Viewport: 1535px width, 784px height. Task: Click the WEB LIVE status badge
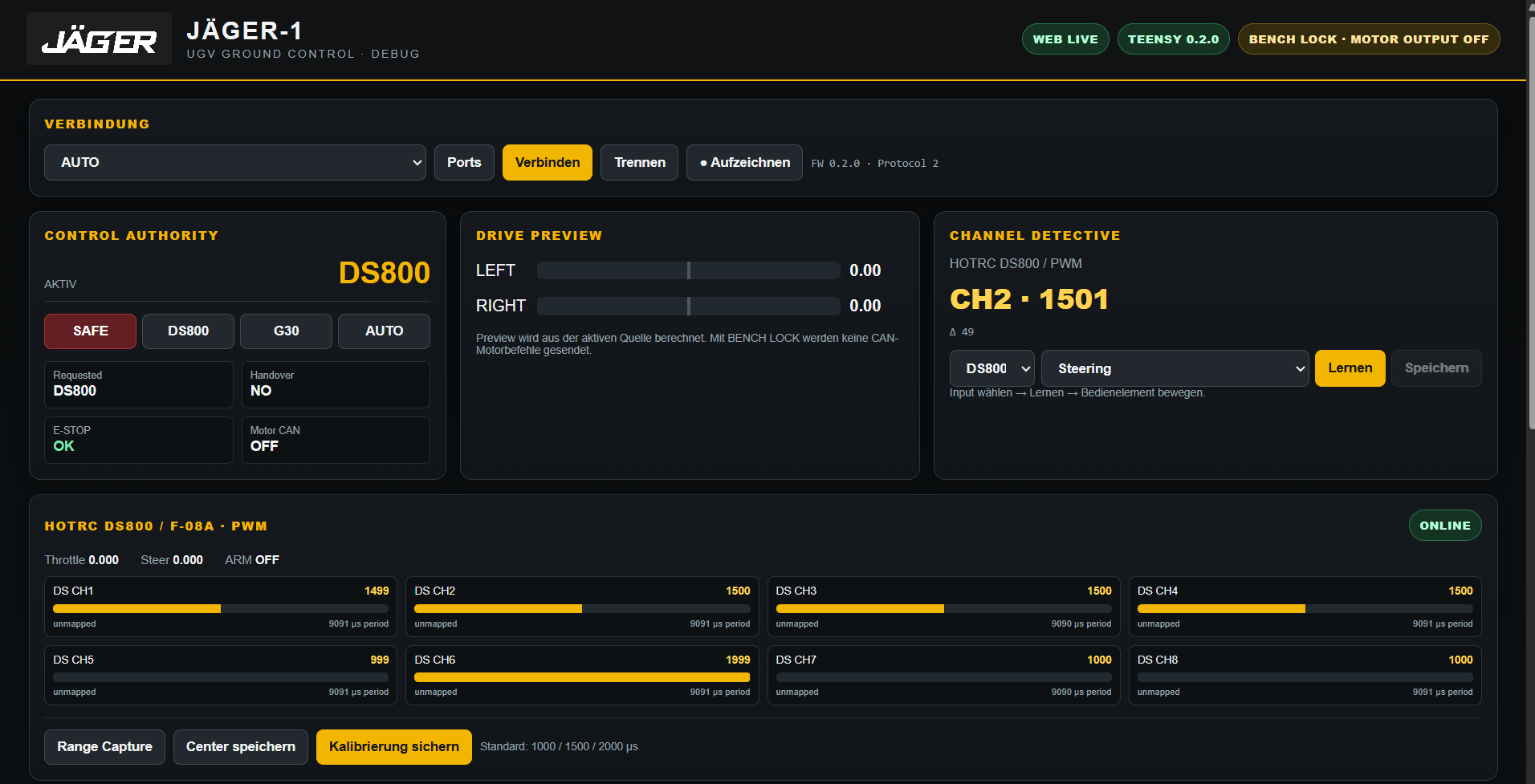1065,39
